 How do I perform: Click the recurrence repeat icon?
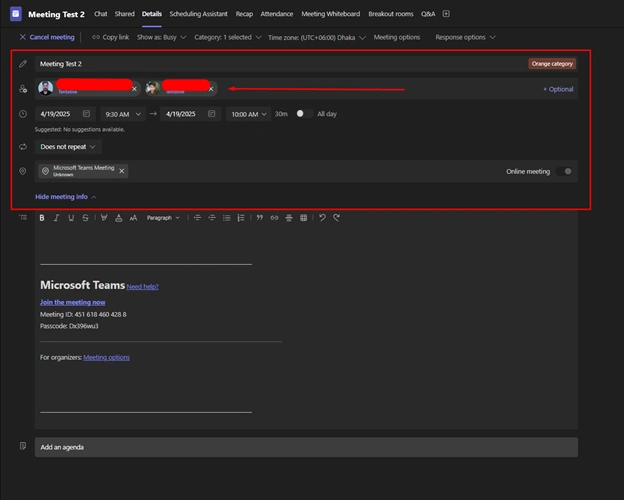click(x=23, y=146)
